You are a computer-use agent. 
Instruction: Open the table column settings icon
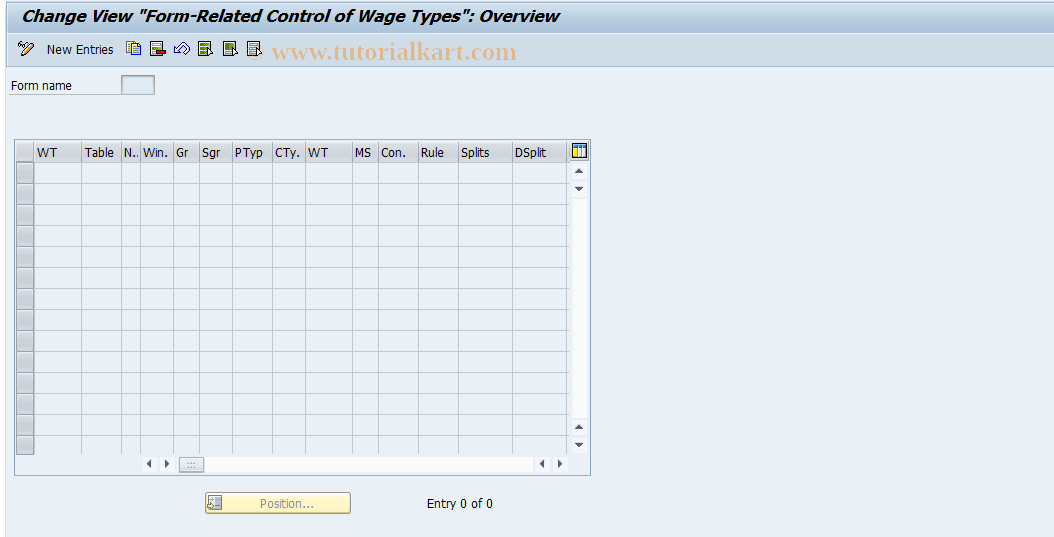pyautogui.click(x=579, y=151)
